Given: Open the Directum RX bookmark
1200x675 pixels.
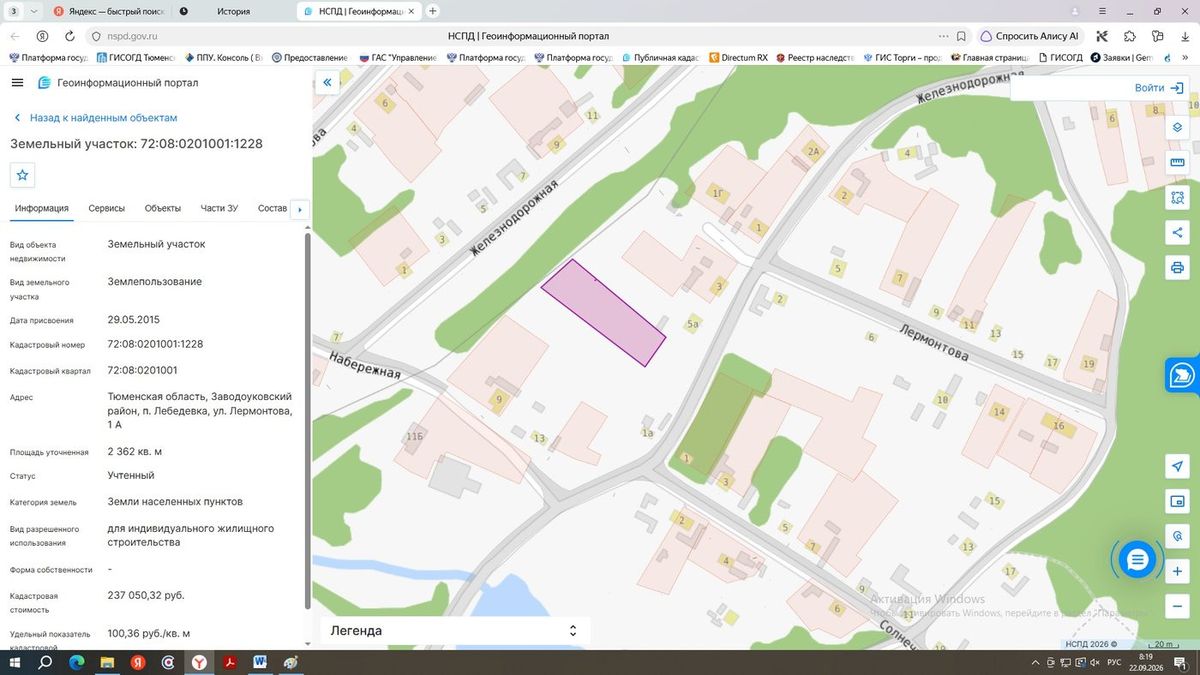Looking at the screenshot, I should [x=738, y=58].
